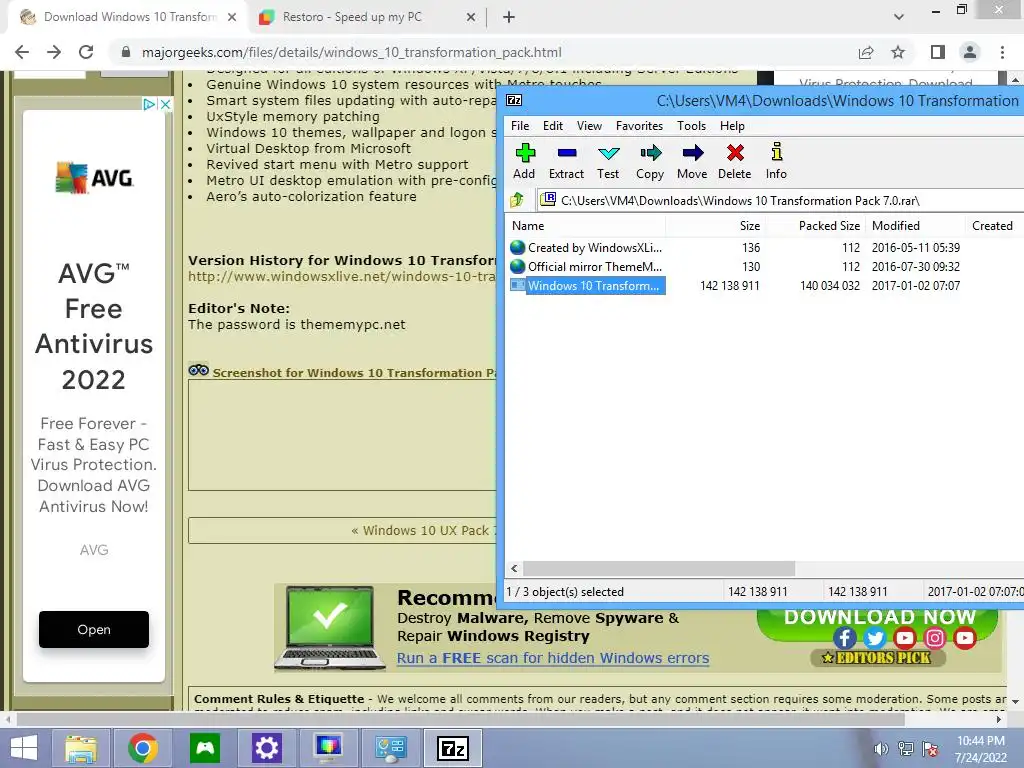Open Screenshot for Windows 10 Transformation Pack link

click(353, 373)
